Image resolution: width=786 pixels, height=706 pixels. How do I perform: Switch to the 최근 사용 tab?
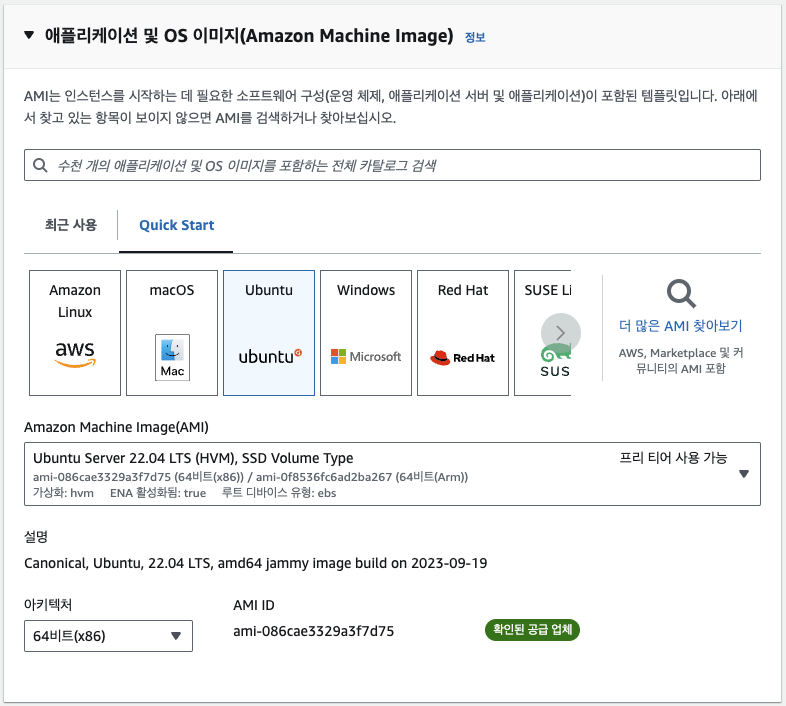click(71, 225)
